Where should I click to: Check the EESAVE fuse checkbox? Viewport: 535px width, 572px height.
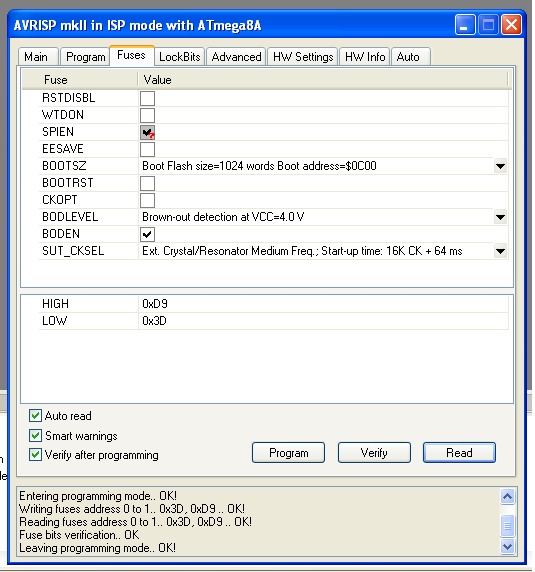(147, 149)
